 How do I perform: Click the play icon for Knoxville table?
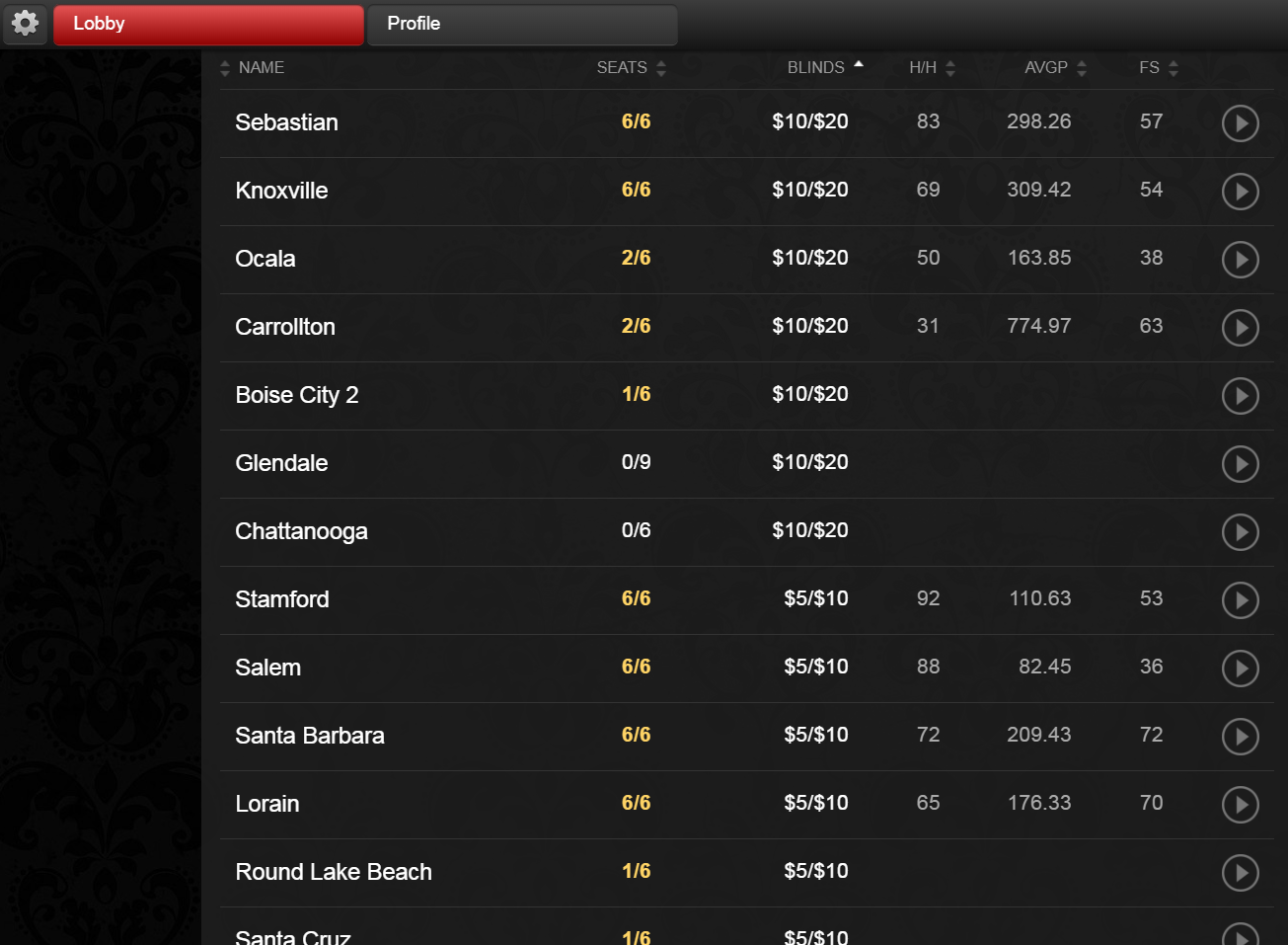pos(1240,192)
